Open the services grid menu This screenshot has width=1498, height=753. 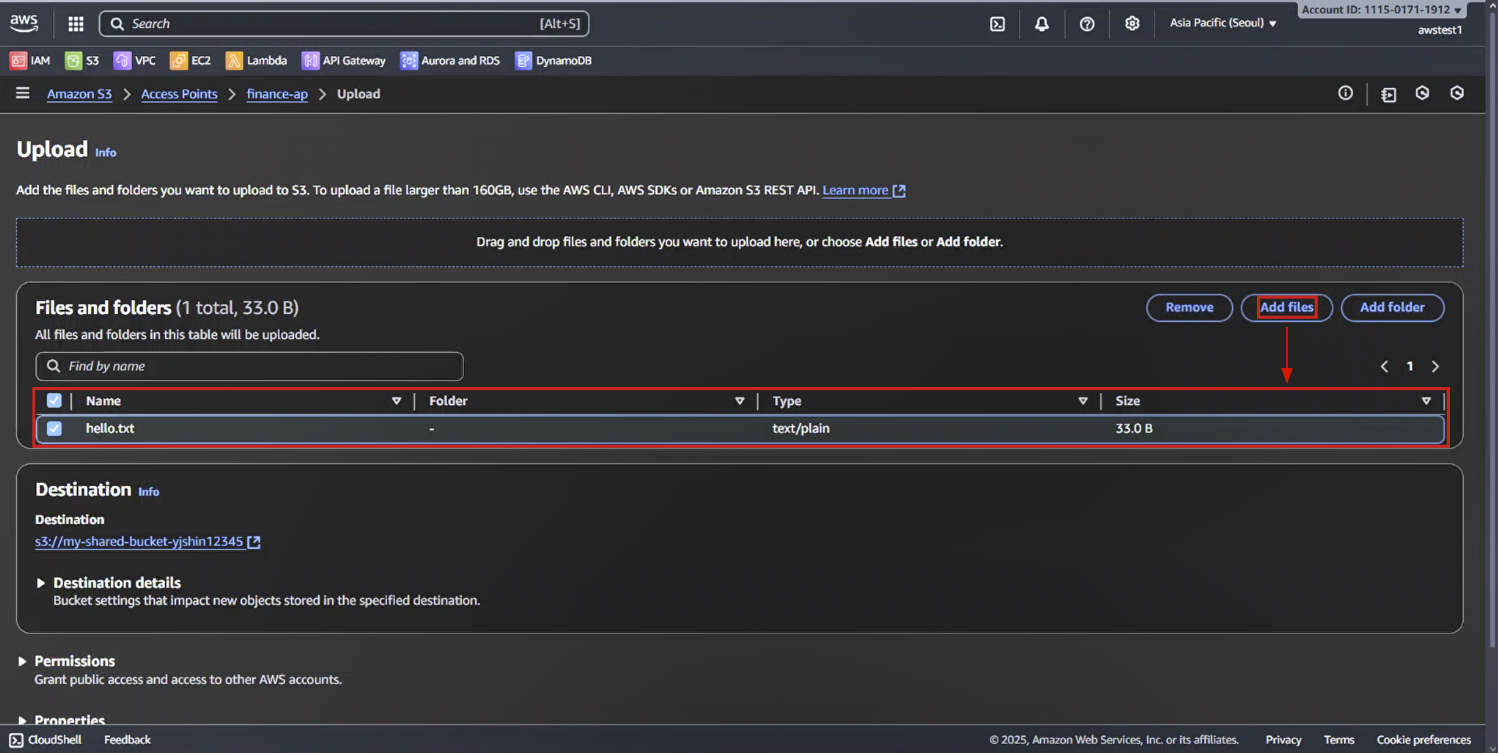(x=76, y=23)
